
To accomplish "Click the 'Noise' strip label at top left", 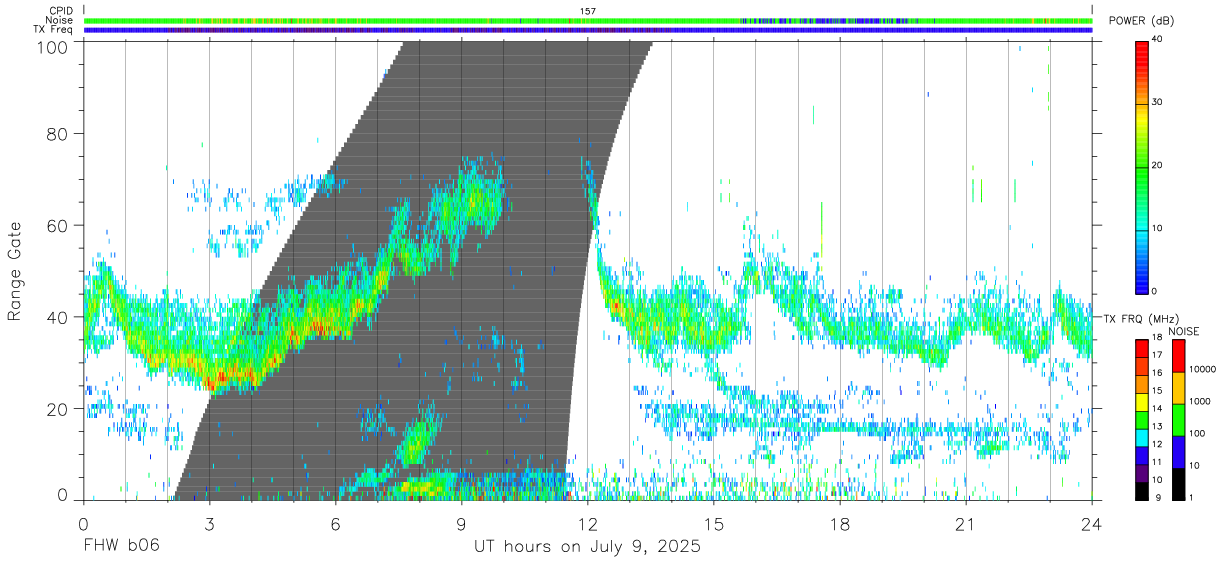I will (x=60, y=20).
